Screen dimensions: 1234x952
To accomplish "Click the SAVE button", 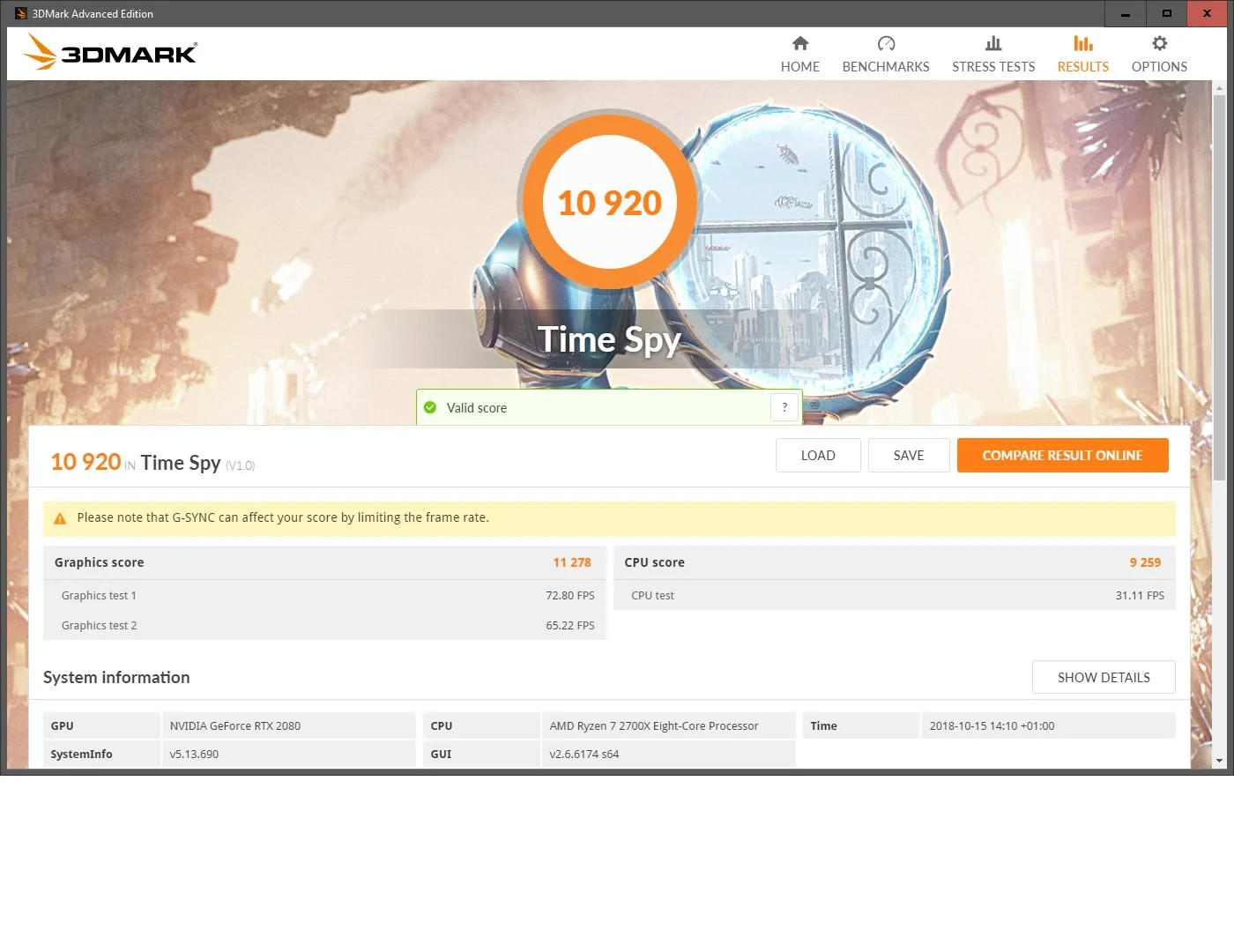I will click(x=909, y=456).
